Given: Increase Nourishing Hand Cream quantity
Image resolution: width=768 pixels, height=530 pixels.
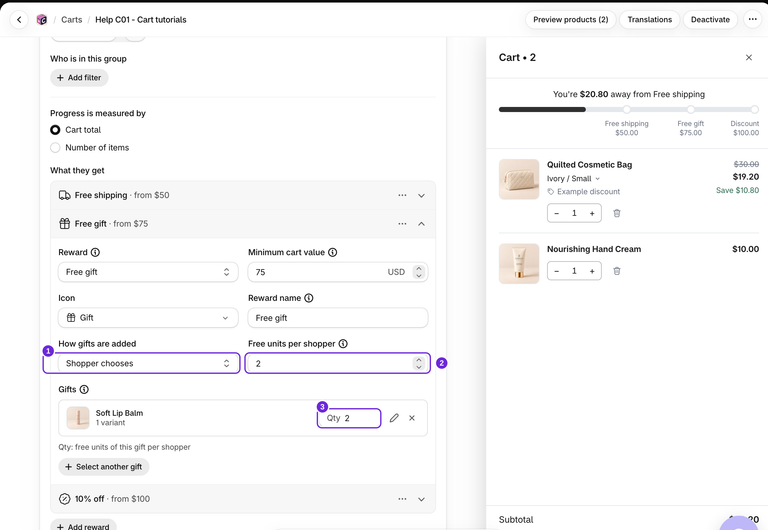Looking at the screenshot, I should (592, 271).
